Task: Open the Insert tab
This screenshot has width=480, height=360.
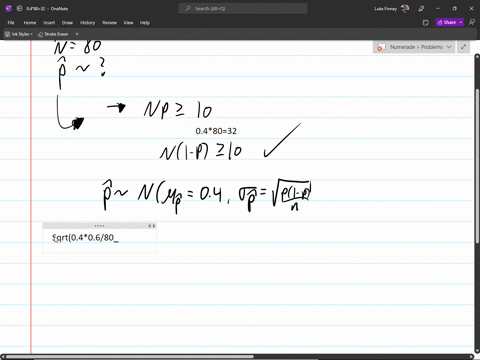Action: pos(49,23)
